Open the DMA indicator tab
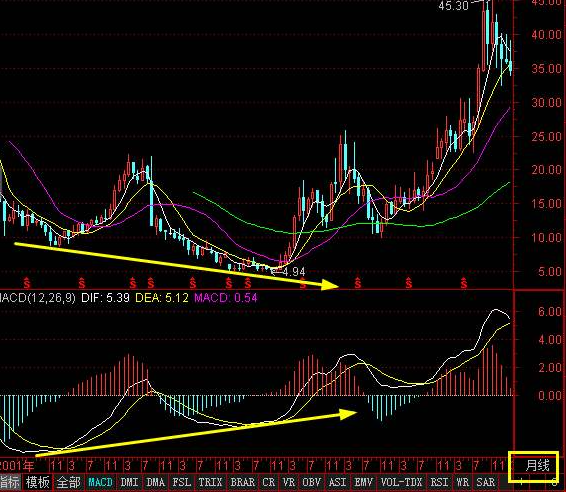This screenshot has width=566, height=493. click(x=156, y=482)
